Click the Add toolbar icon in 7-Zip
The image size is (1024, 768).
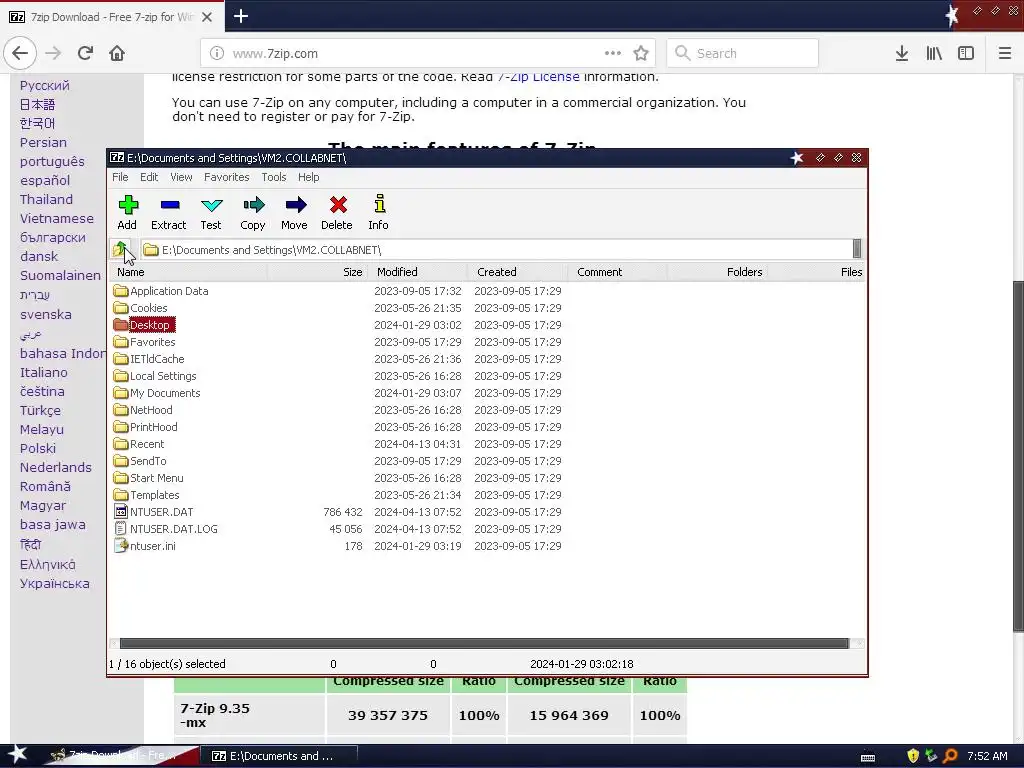click(x=127, y=212)
